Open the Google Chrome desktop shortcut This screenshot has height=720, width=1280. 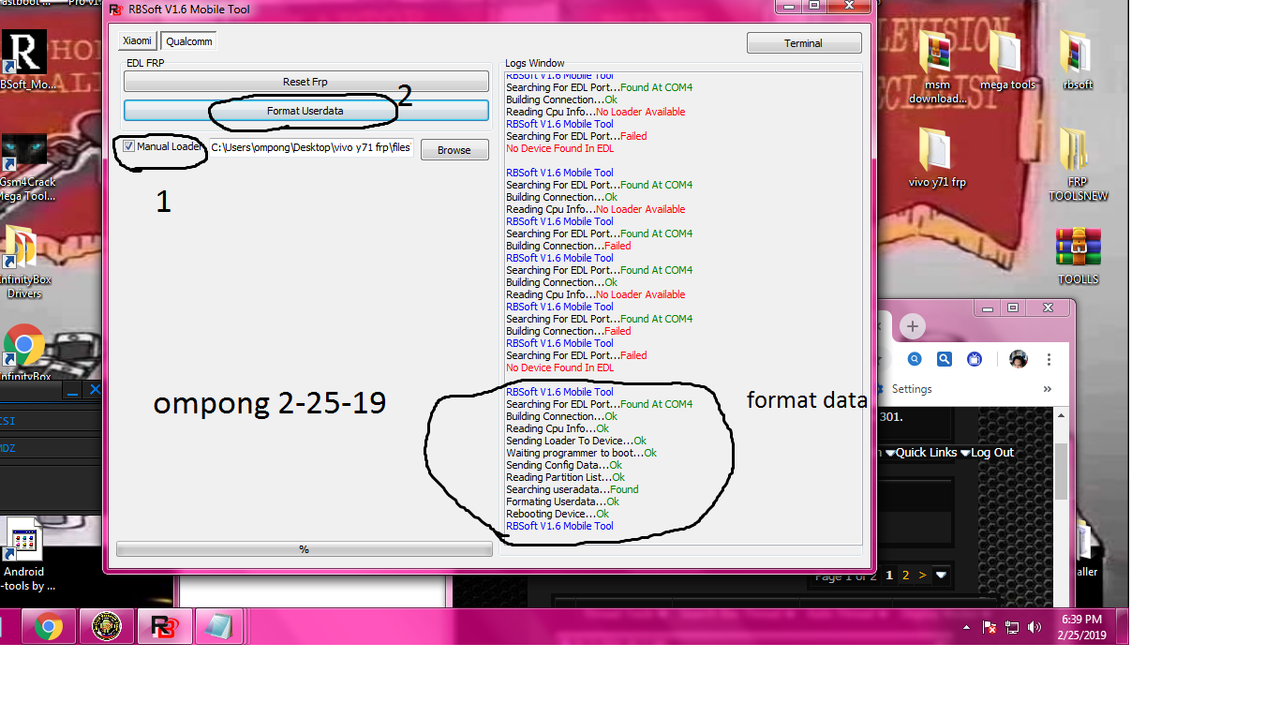24,352
